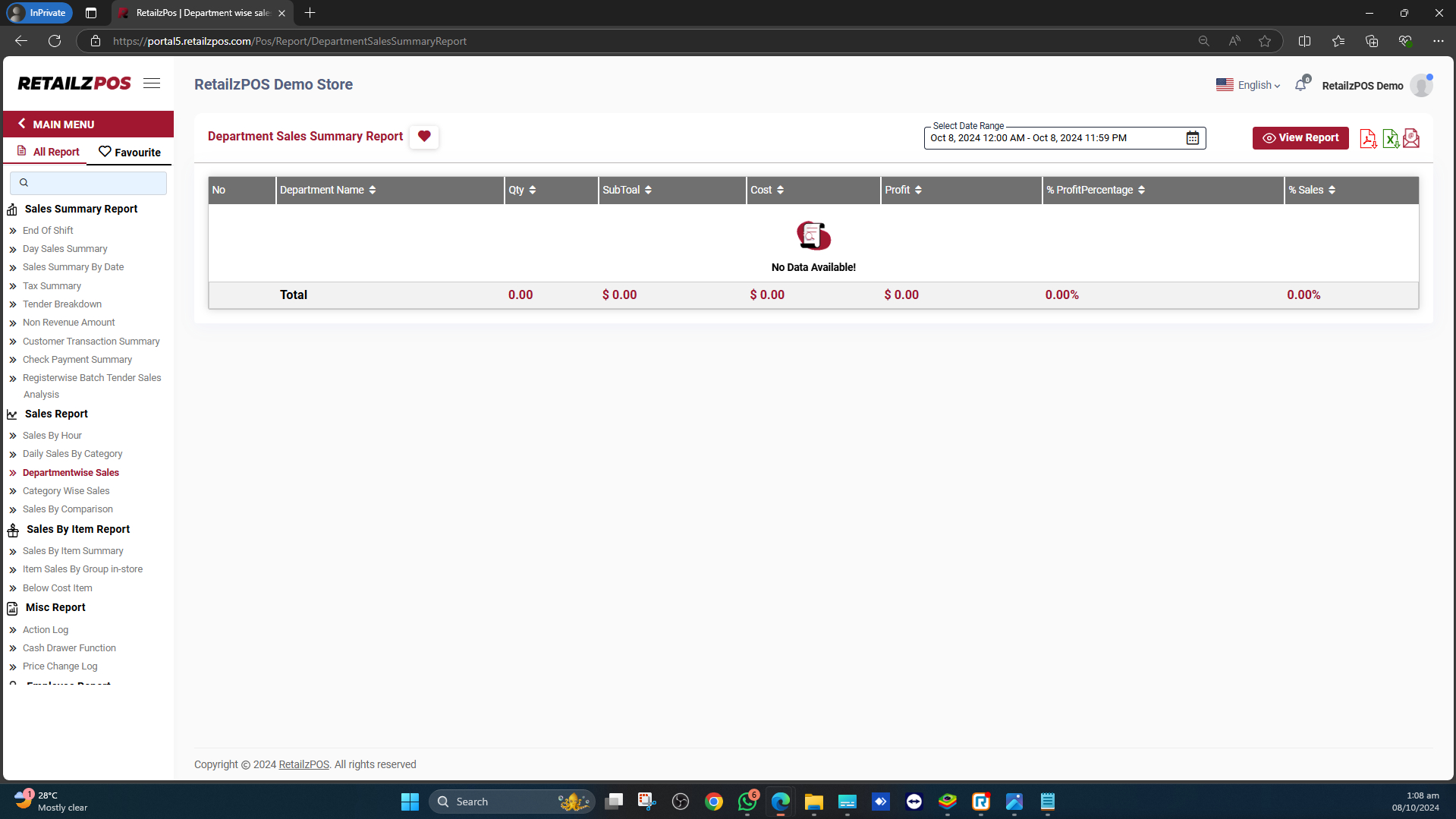Open the RetailzPOS copyright link

[303, 764]
